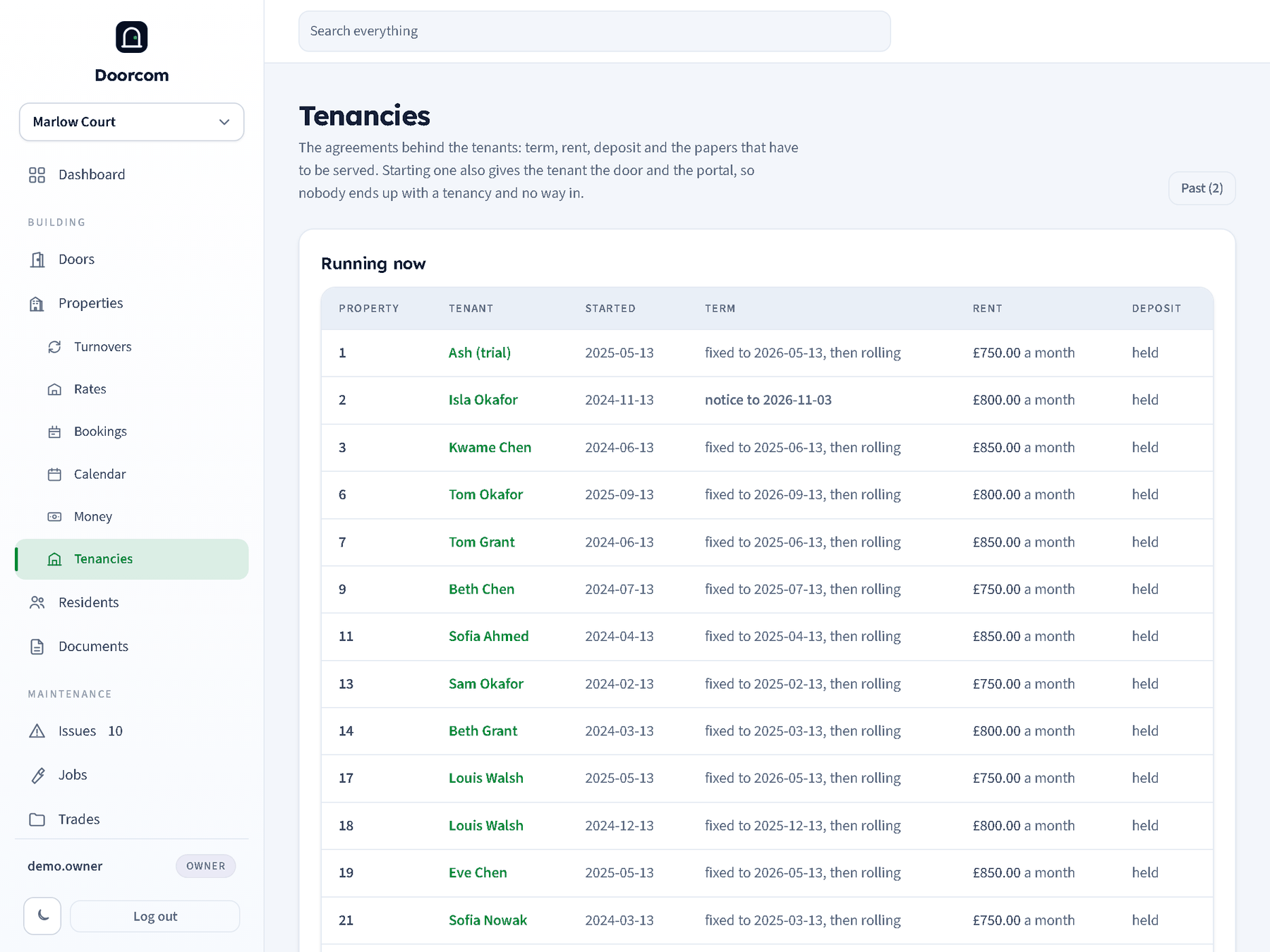Open tenant Kwame Chen

pyautogui.click(x=490, y=447)
